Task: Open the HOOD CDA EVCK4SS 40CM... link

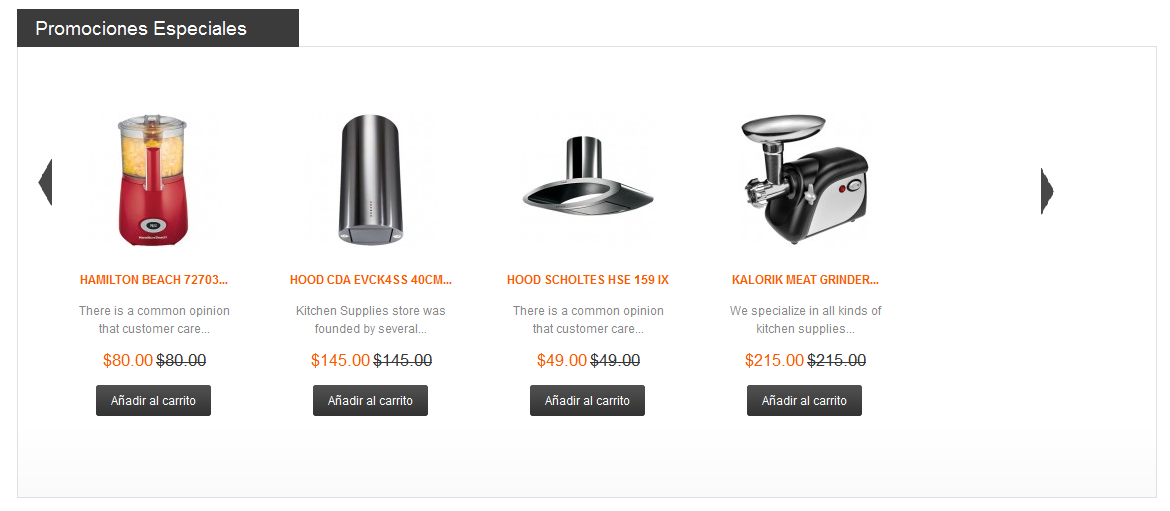Action: tap(371, 280)
